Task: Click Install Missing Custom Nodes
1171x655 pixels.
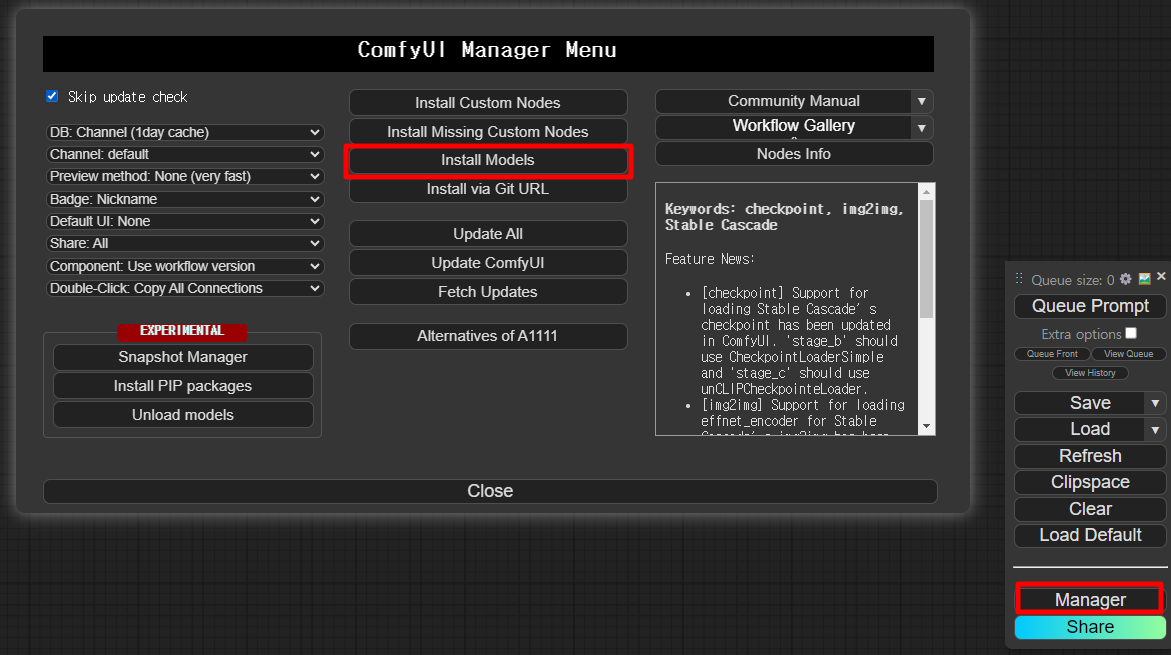Action: pos(488,132)
